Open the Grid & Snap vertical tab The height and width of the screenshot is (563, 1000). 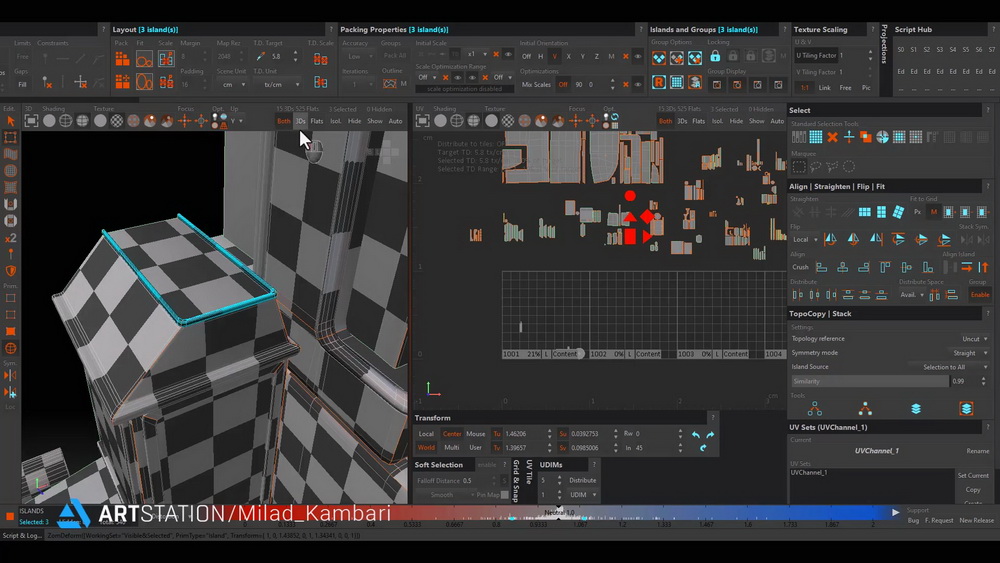pyautogui.click(x=516, y=481)
